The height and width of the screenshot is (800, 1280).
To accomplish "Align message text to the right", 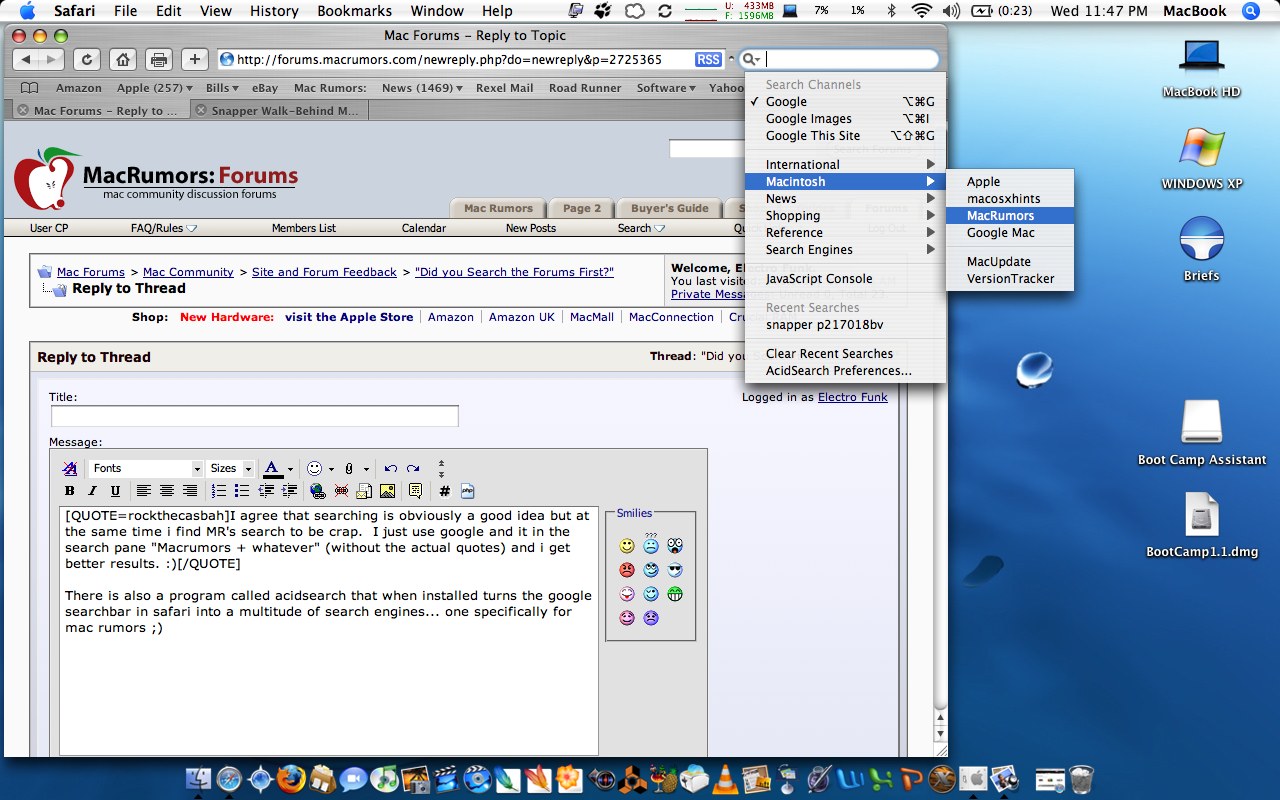I will (190, 491).
